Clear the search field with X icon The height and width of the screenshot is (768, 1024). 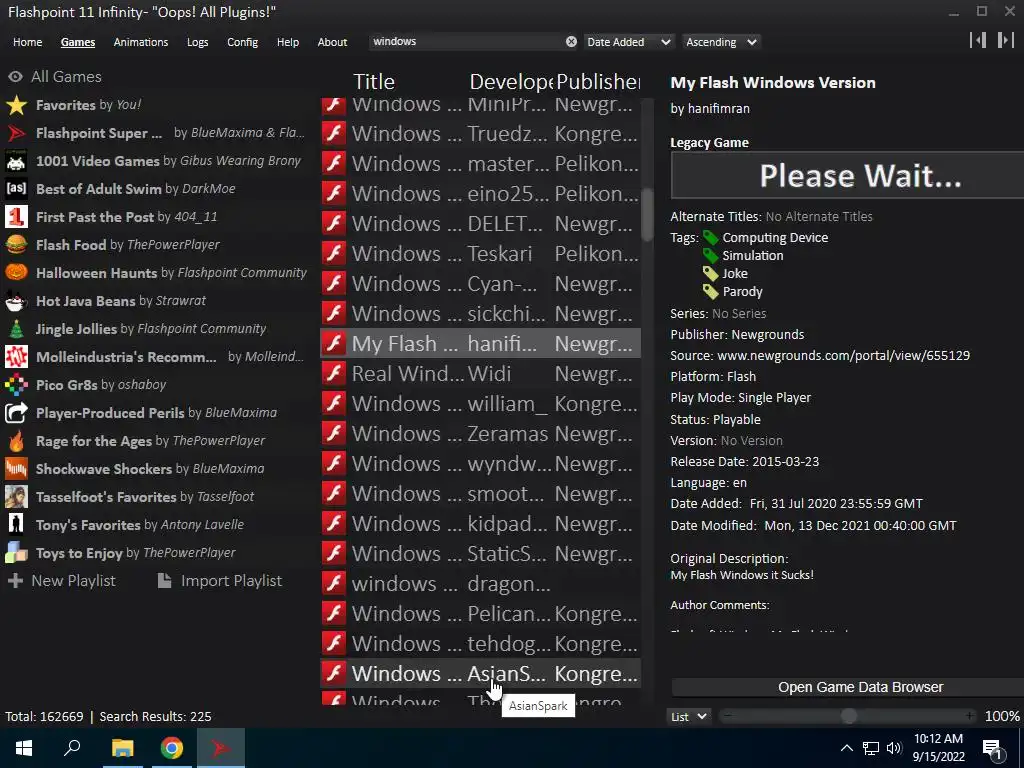[571, 42]
